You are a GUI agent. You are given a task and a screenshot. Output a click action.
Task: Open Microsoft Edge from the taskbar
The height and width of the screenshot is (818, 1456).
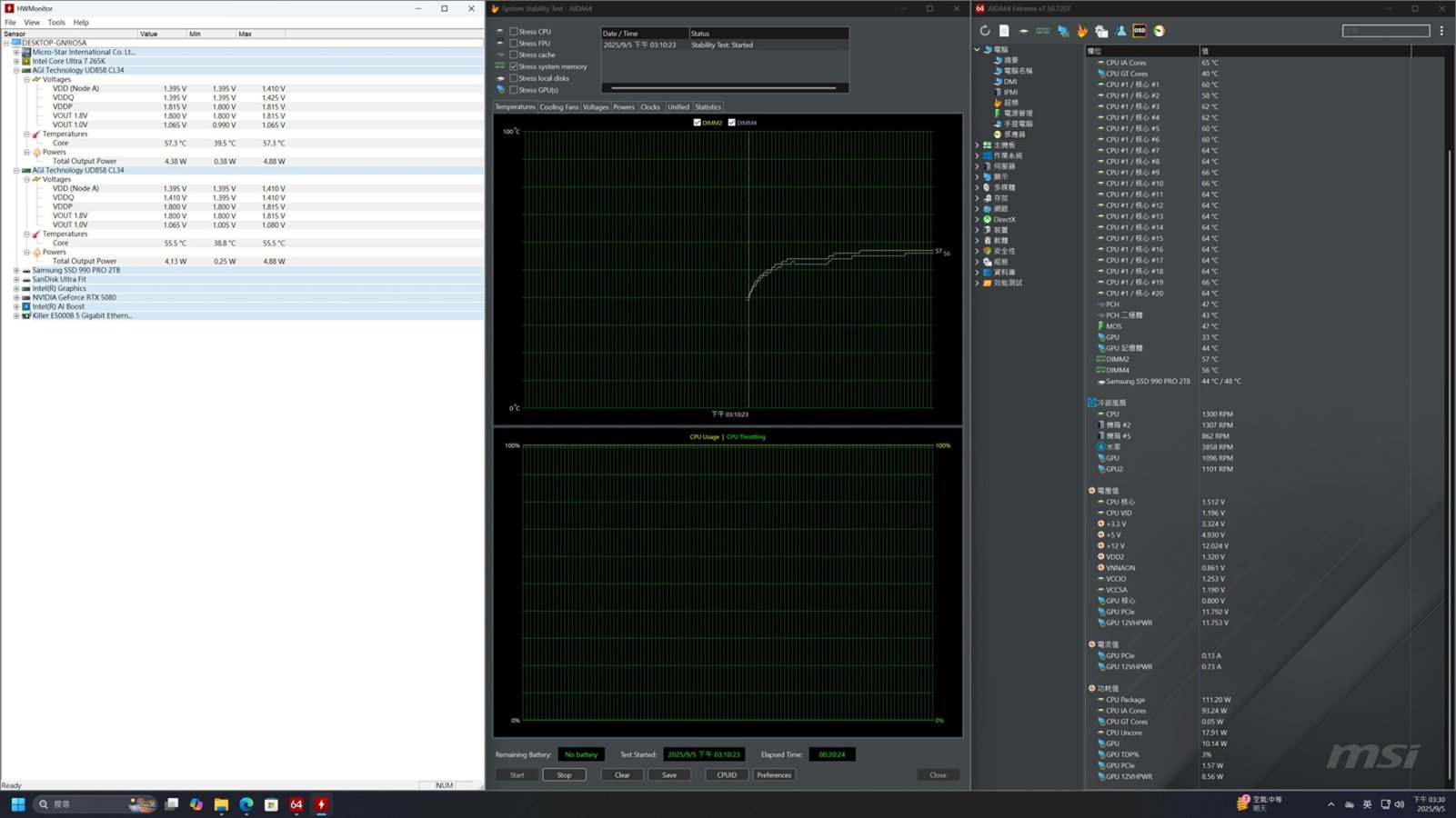(246, 804)
